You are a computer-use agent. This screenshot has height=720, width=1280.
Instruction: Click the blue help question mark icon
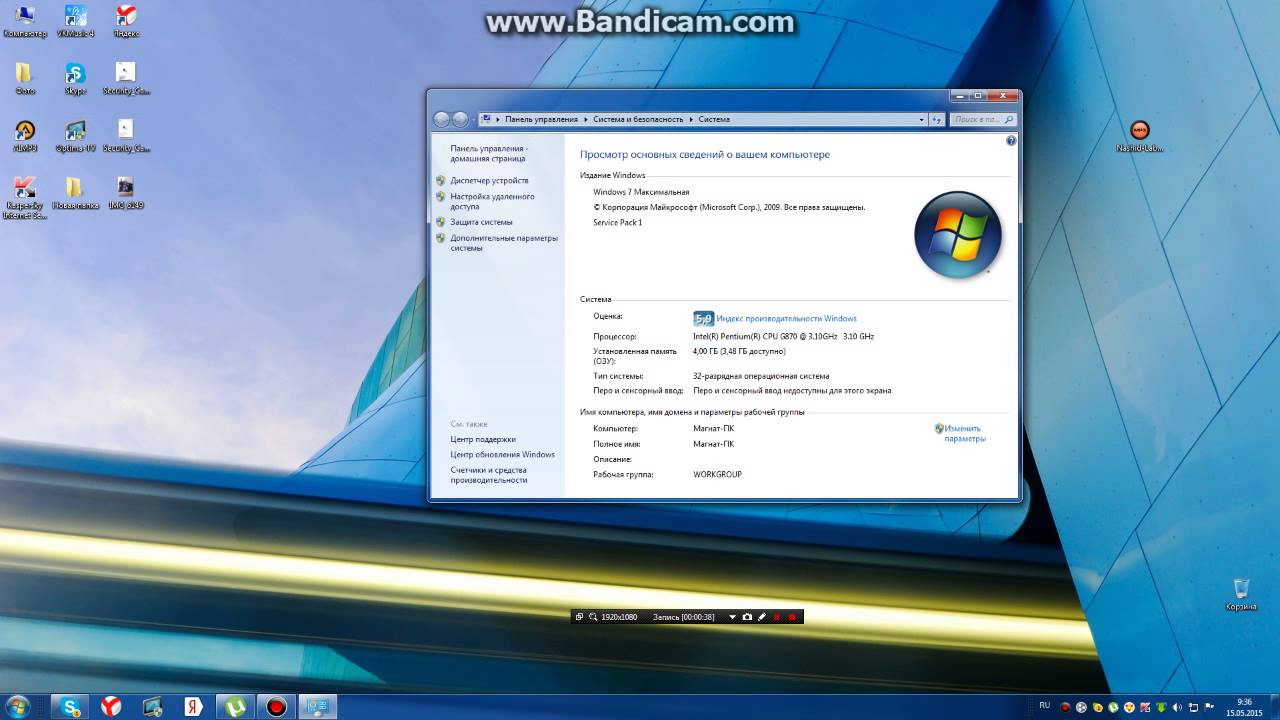pyautogui.click(x=1011, y=143)
